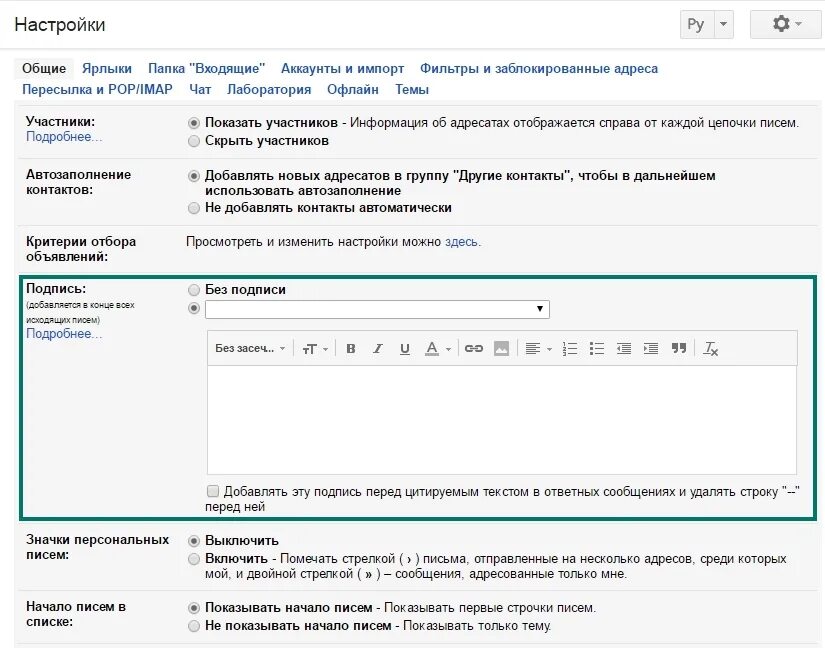Open the settings gear menu
This screenshot has height=648, width=825.
tap(786, 24)
